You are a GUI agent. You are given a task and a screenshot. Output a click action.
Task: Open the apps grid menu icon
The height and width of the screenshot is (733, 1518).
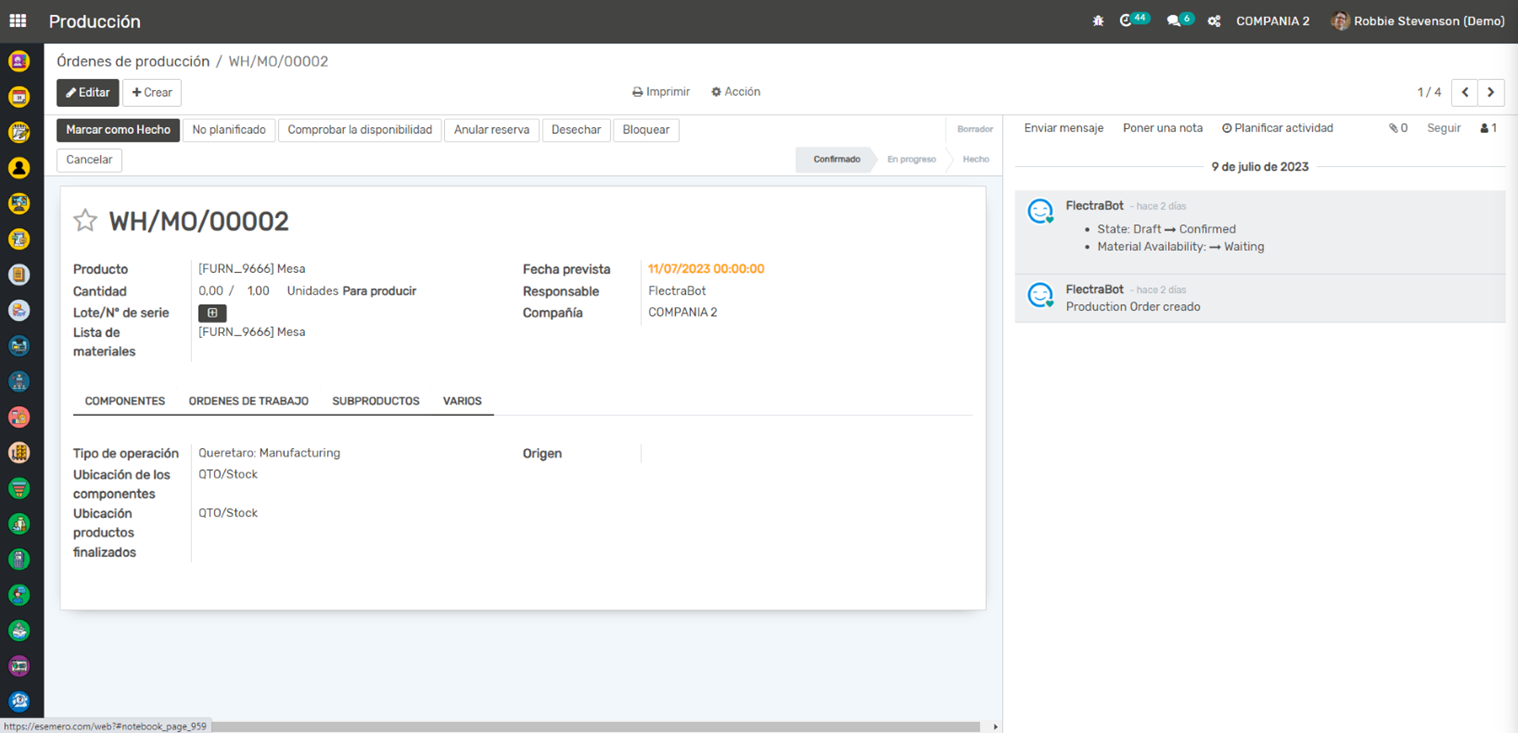click(18, 21)
